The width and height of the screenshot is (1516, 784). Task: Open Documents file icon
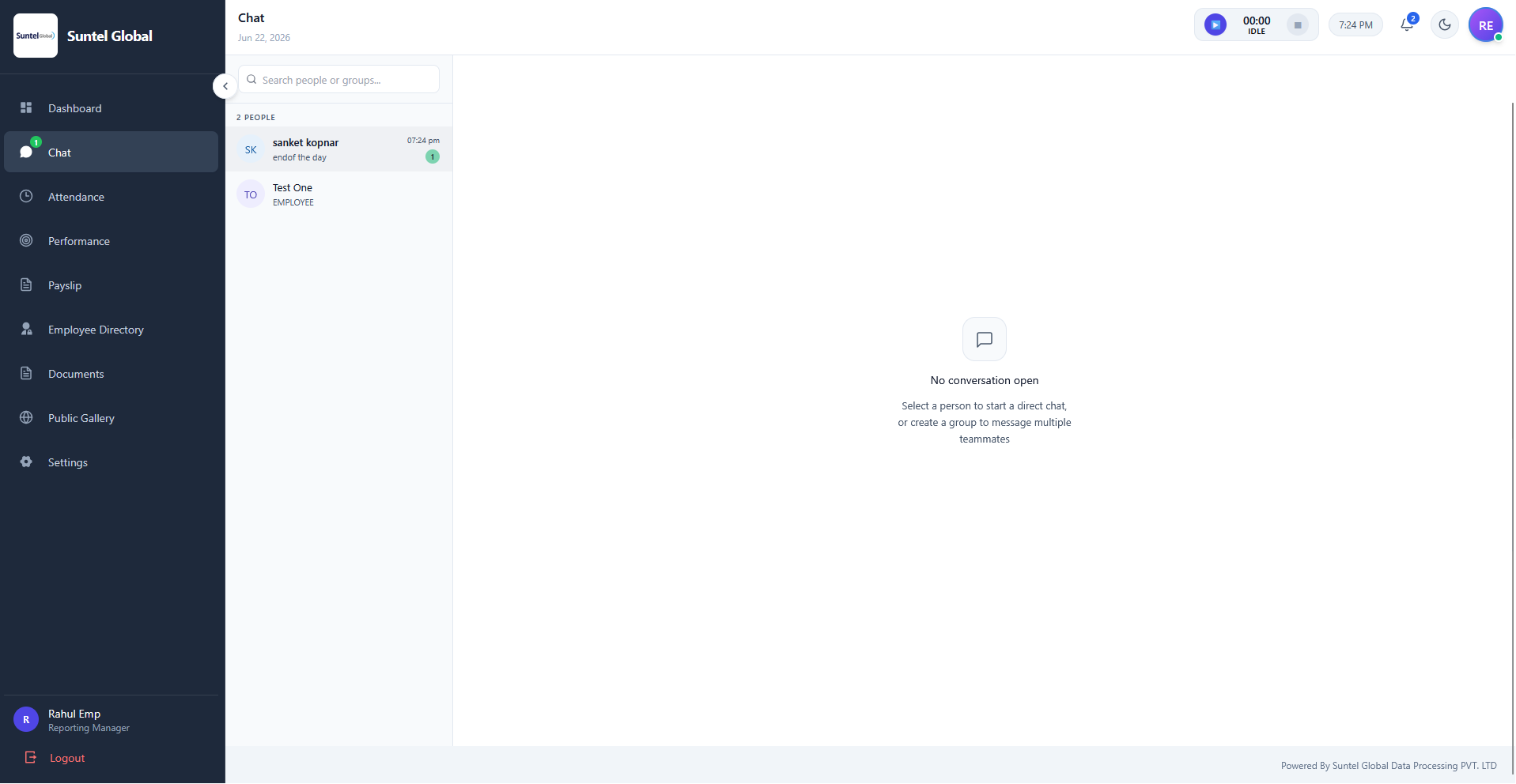pyautogui.click(x=26, y=373)
